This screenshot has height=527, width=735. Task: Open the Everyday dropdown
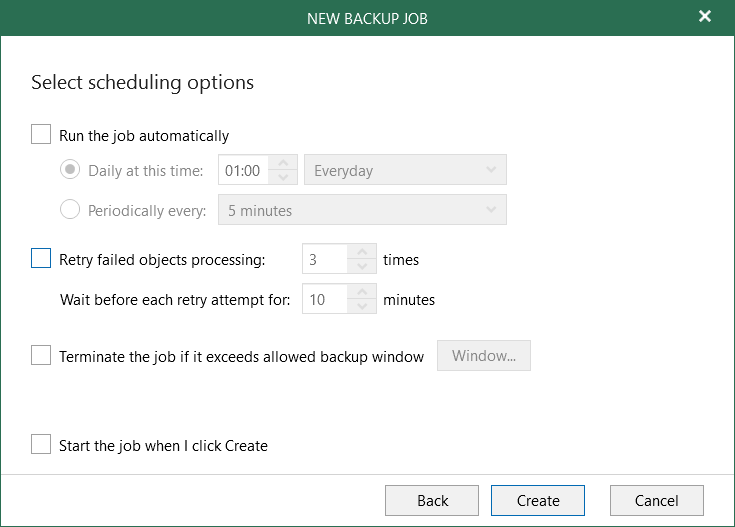(405, 171)
